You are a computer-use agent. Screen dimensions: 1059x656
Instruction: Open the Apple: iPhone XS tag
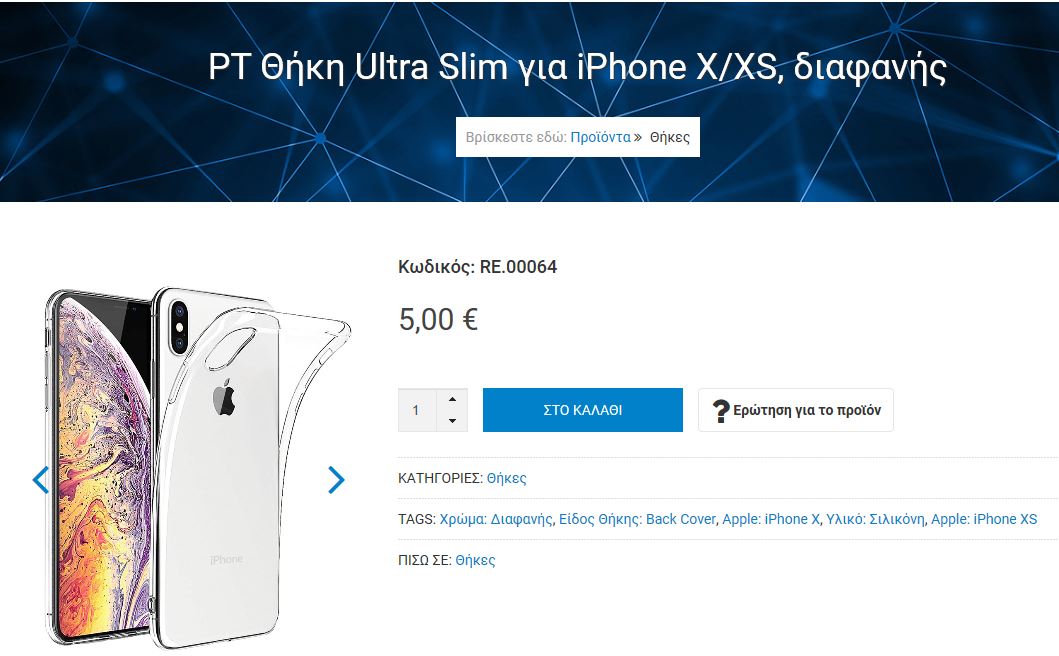pos(984,519)
